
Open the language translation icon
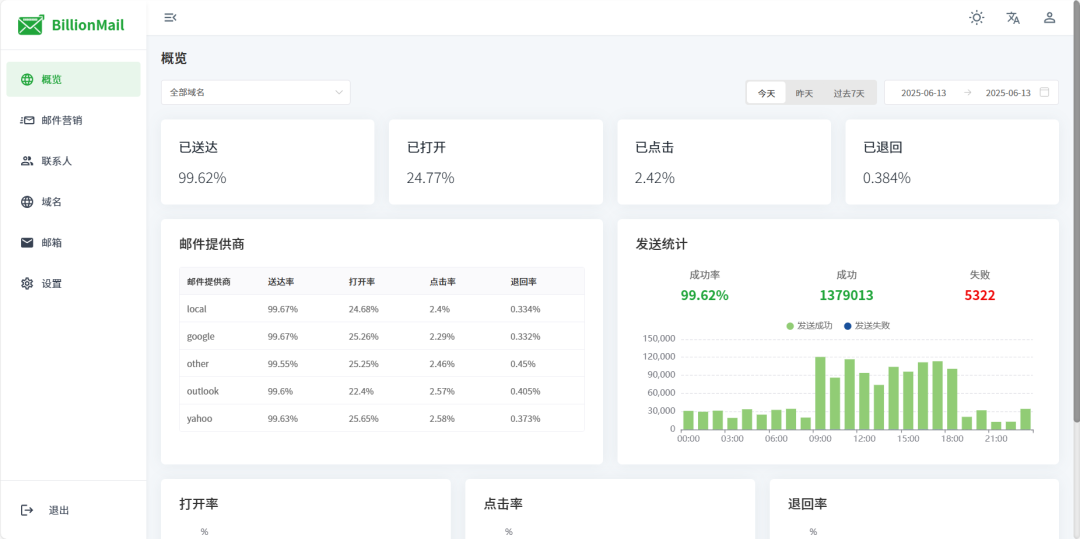1013,17
